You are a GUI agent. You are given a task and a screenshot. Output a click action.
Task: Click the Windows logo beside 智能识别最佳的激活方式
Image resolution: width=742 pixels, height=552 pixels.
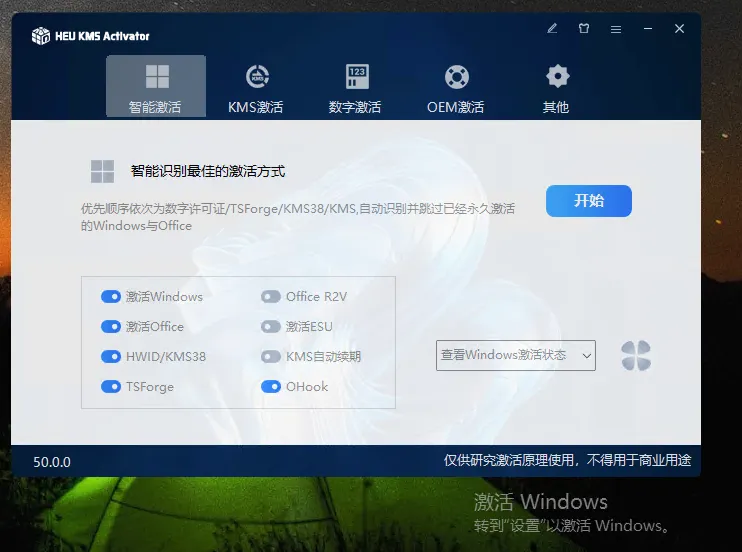pyautogui.click(x=102, y=171)
